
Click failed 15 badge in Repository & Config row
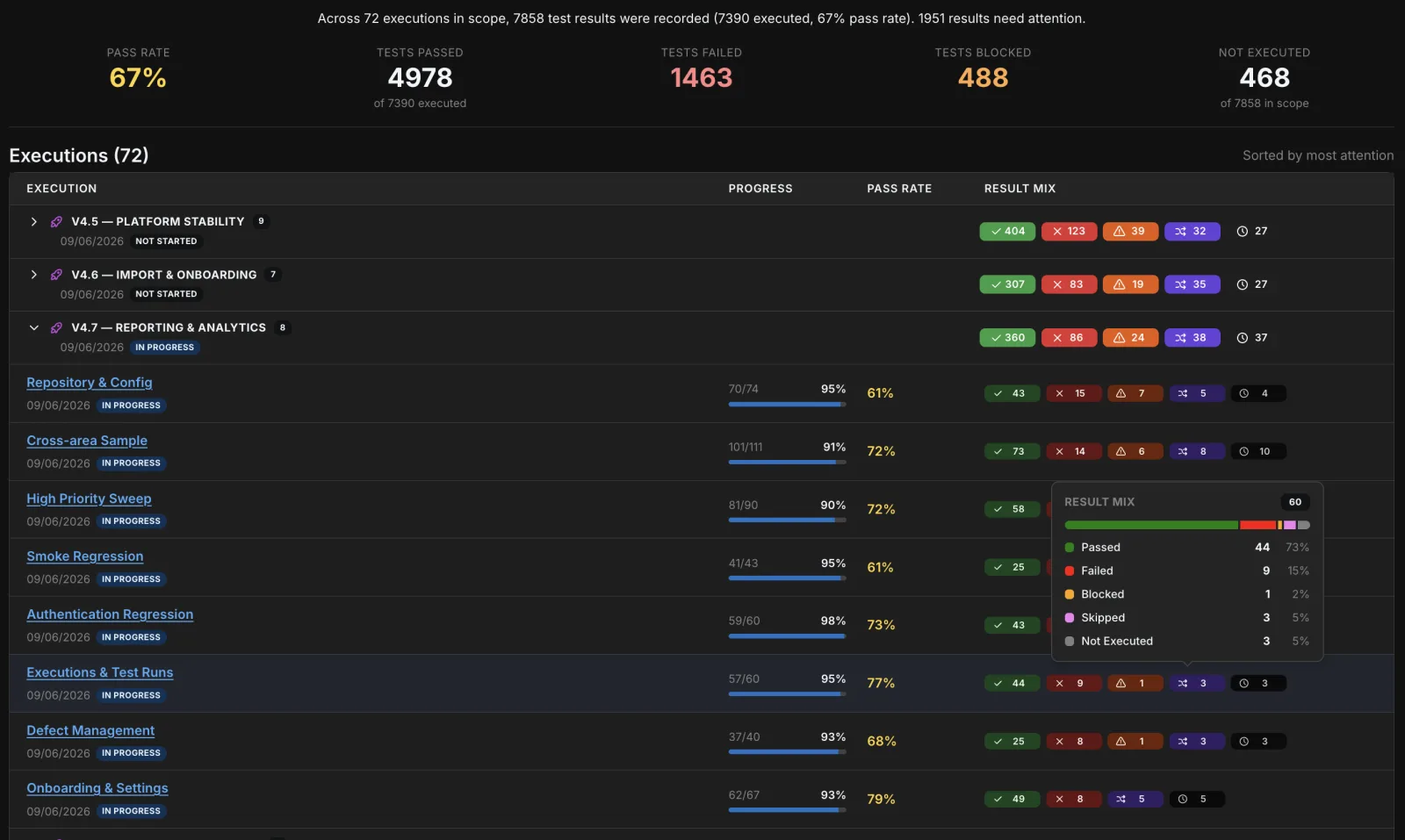(x=1073, y=393)
